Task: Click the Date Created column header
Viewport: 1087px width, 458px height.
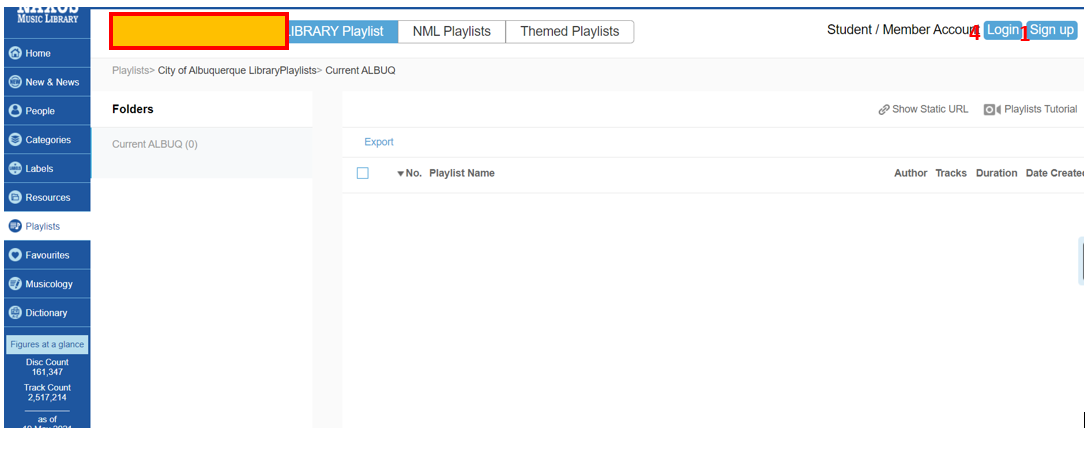Action: (x=1055, y=173)
